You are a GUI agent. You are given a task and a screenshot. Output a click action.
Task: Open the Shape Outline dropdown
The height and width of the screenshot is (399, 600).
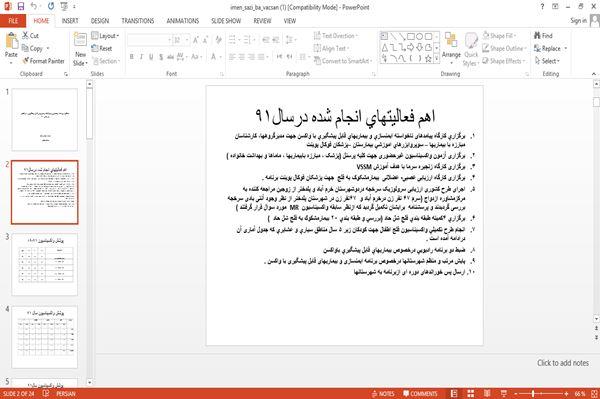pyautogui.click(x=505, y=48)
